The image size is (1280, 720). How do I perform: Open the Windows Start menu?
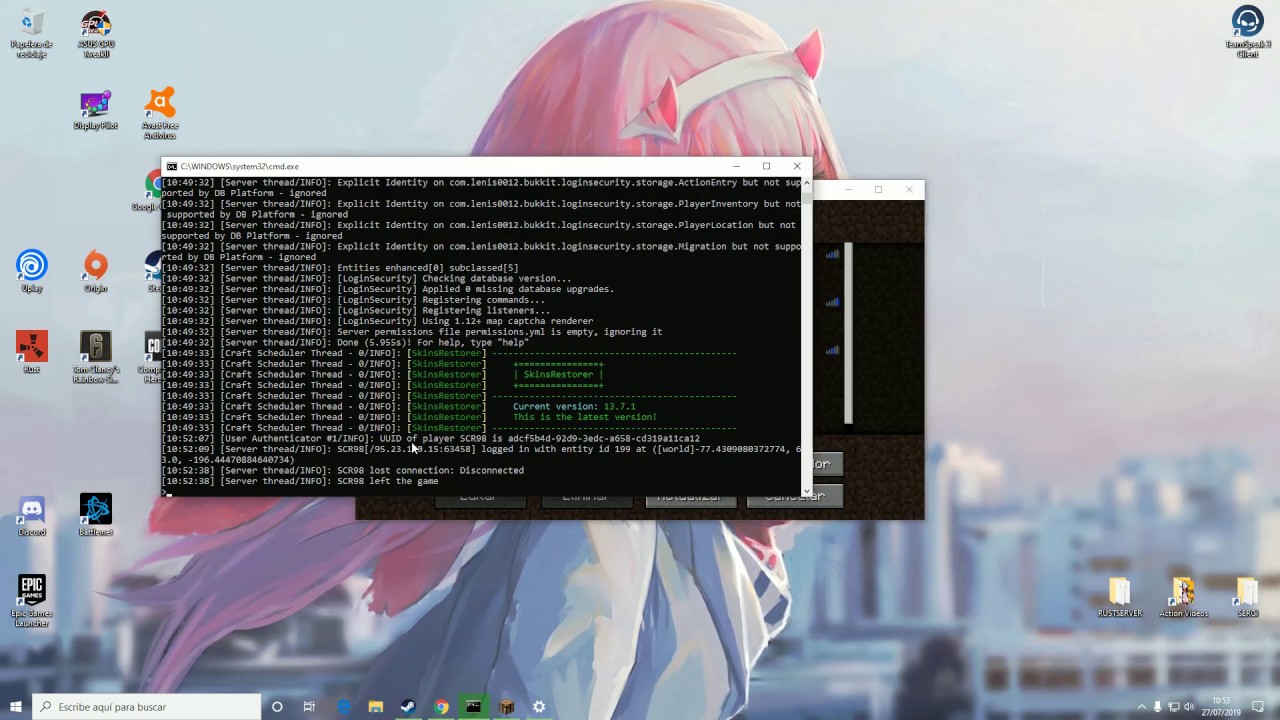click(16, 707)
